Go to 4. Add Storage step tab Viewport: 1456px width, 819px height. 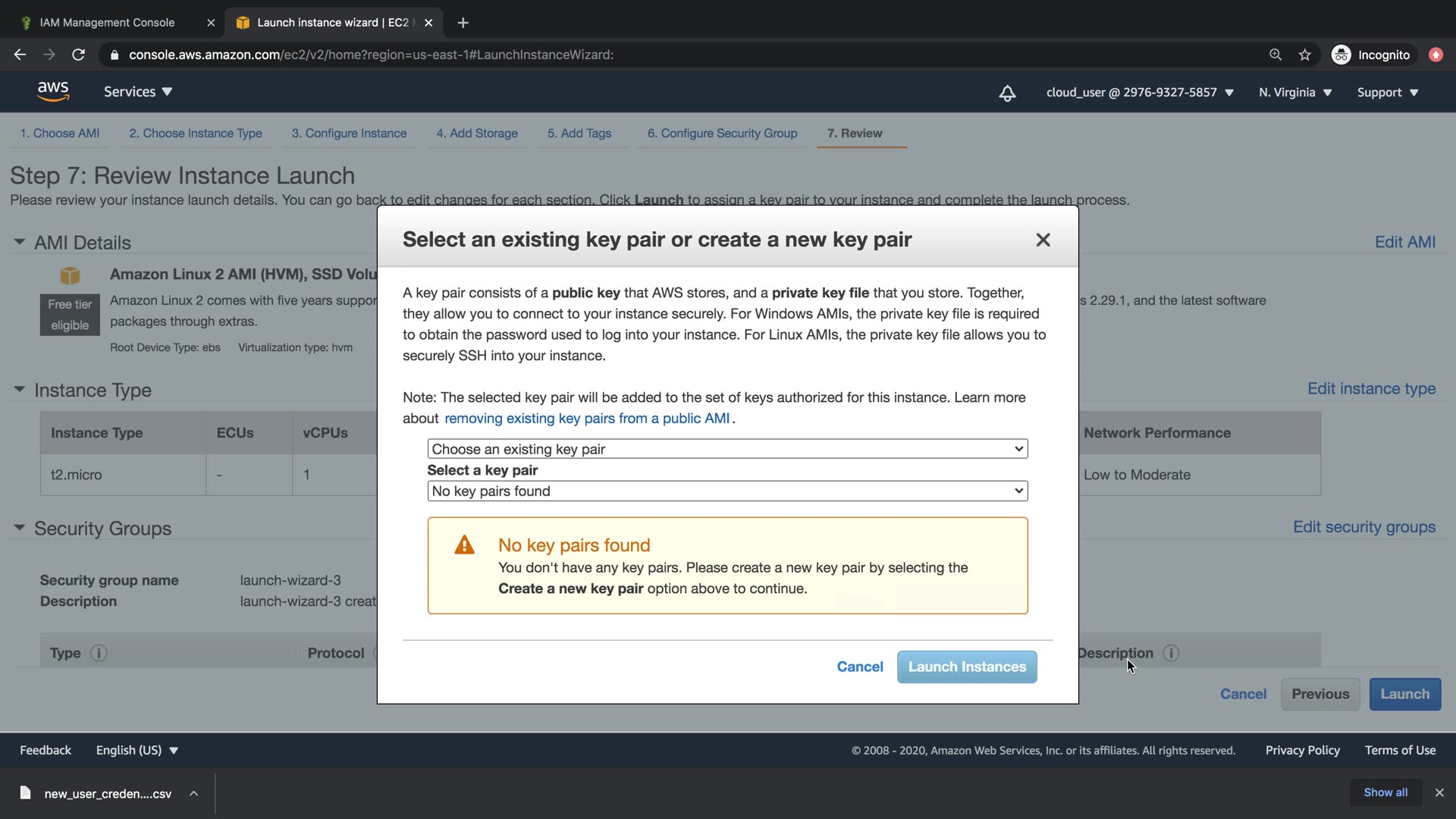click(x=477, y=133)
